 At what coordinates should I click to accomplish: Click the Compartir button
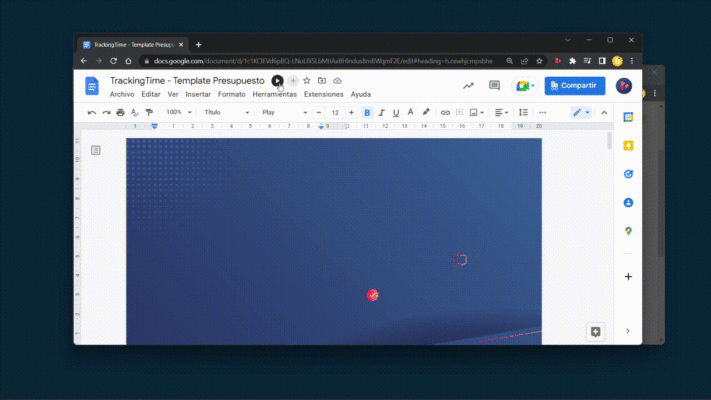click(x=575, y=86)
